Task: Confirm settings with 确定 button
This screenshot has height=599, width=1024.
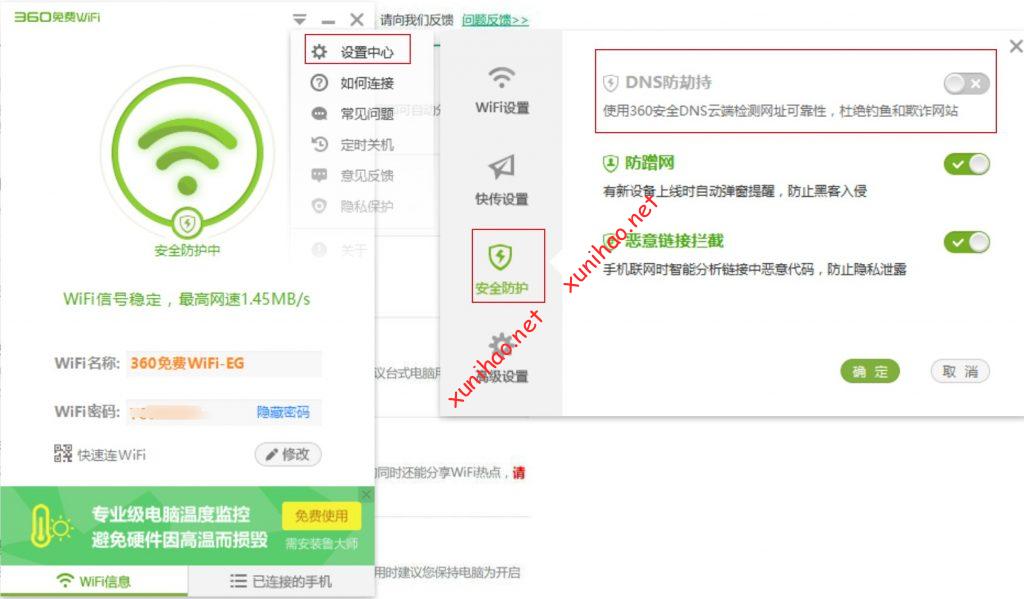Action: (x=870, y=372)
